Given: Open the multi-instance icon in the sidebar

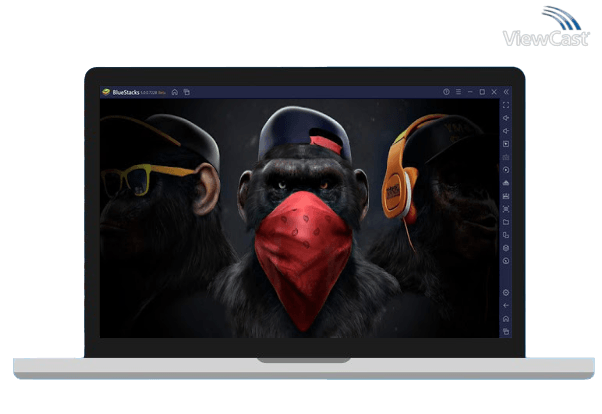Looking at the screenshot, I should [x=506, y=235].
